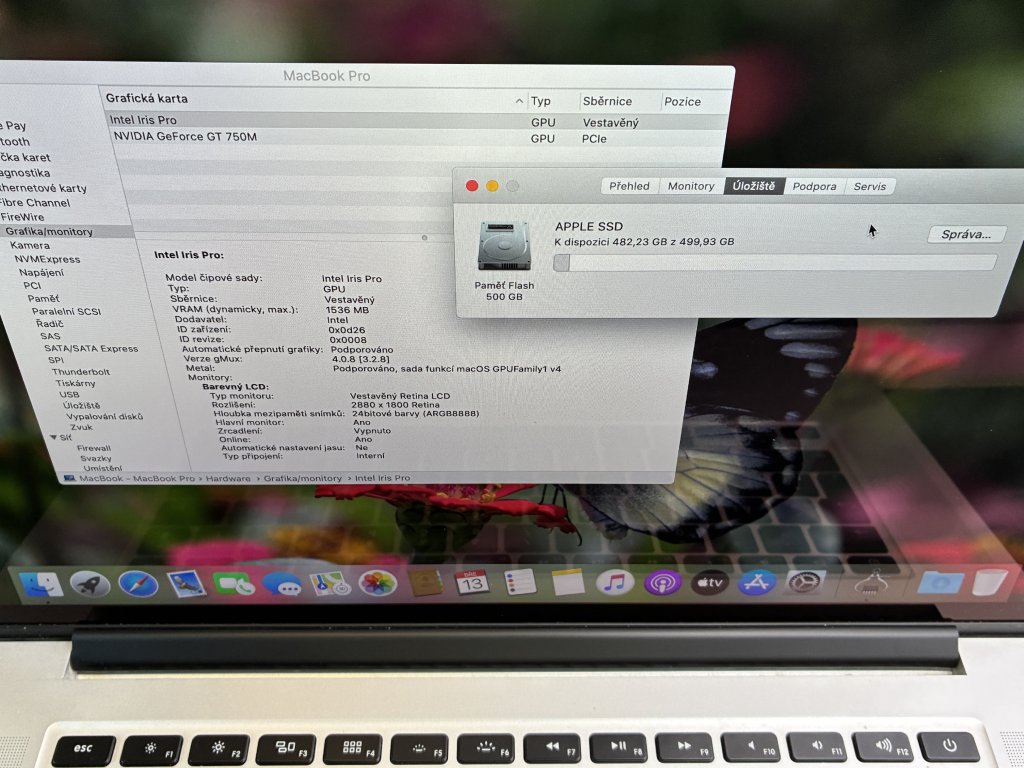Open Maps app in Dock
The width and height of the screenshot is (1024, 768).
click(330, 584)
